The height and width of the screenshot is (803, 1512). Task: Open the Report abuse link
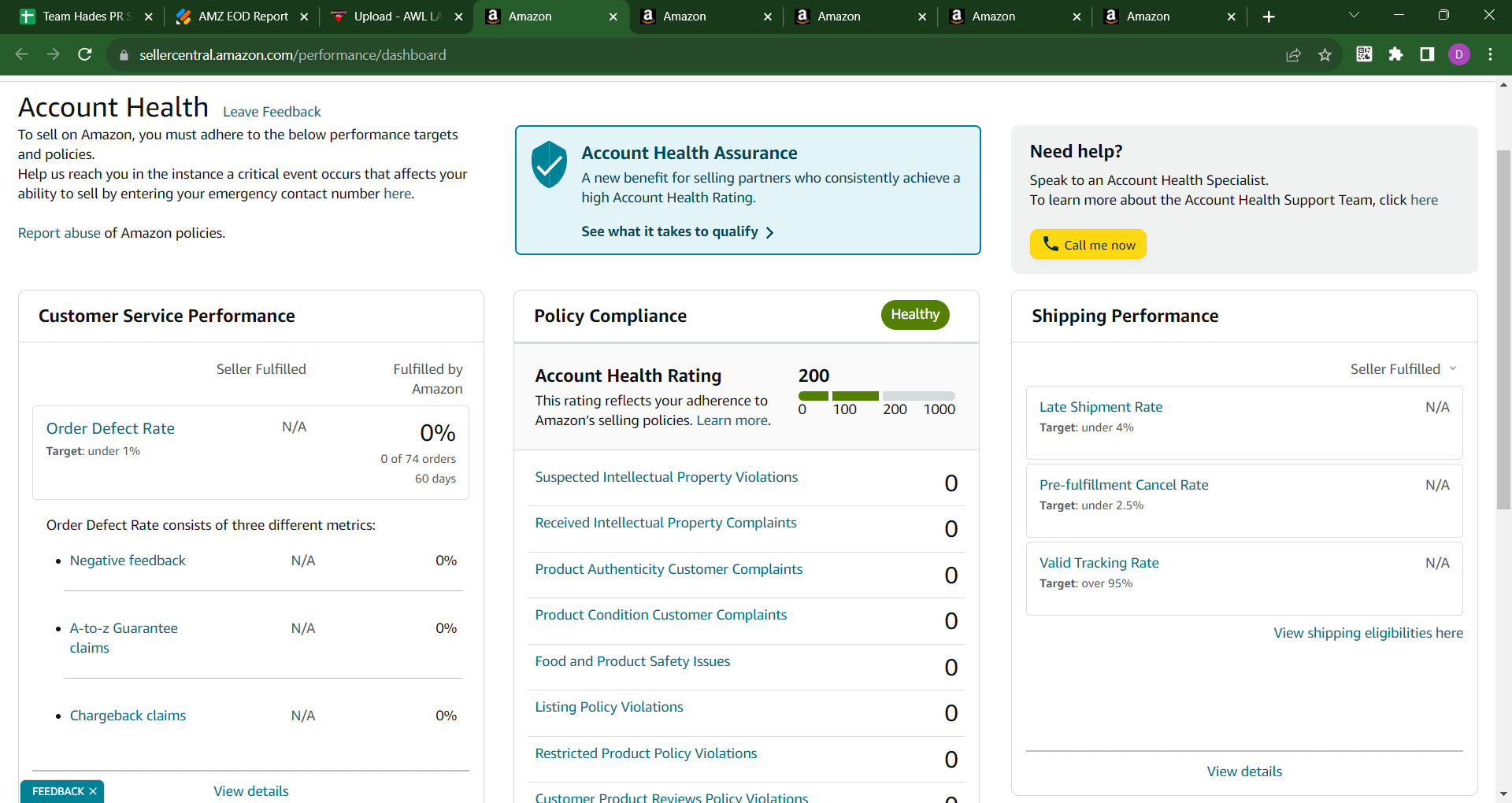coord(59,233)
